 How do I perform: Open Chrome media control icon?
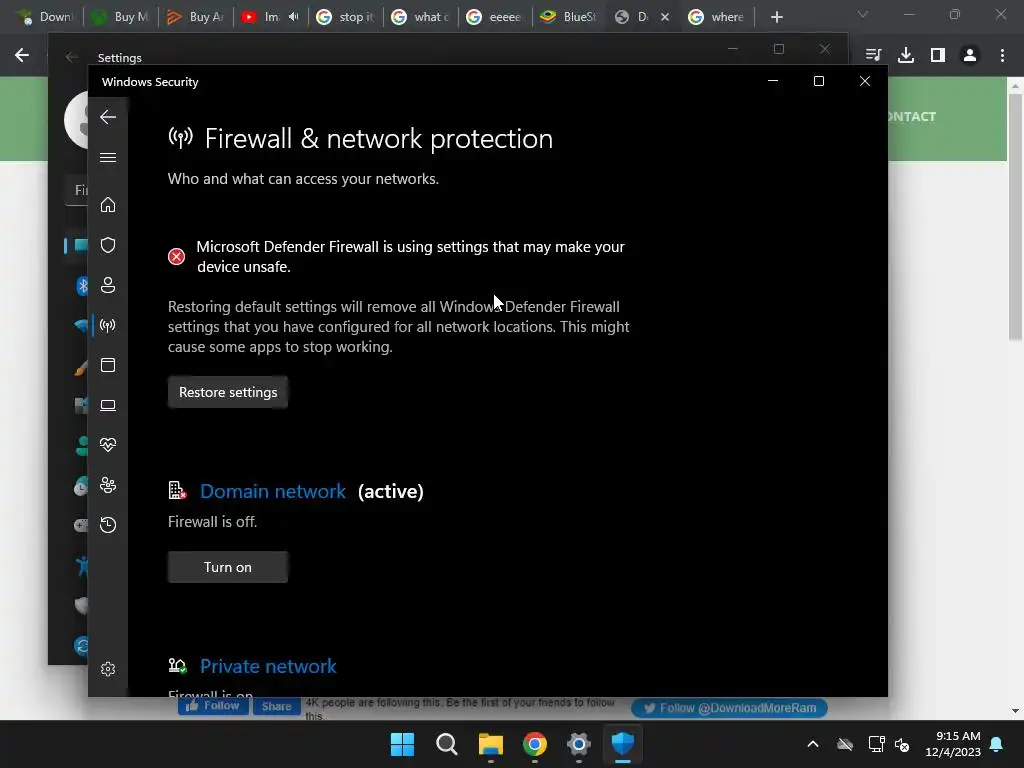873,55
